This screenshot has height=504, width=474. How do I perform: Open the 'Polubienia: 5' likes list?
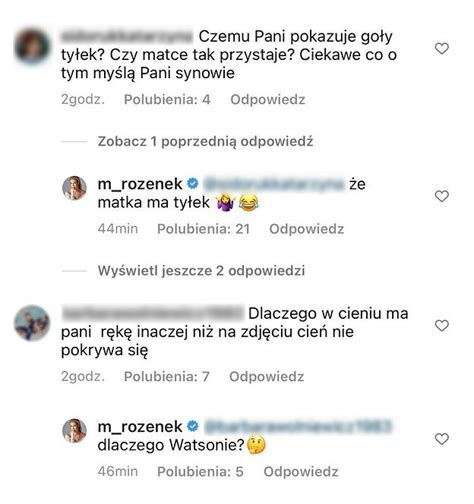[200, 472]
